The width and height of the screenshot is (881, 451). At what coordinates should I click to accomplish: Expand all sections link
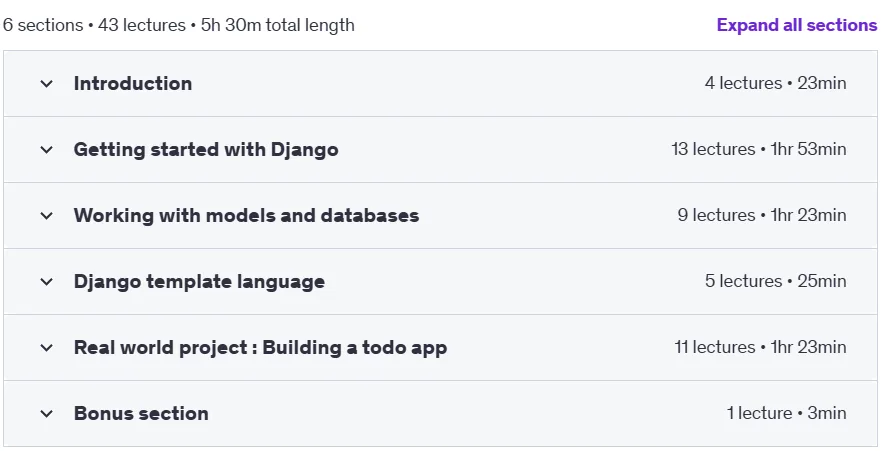tap(797, 25)
